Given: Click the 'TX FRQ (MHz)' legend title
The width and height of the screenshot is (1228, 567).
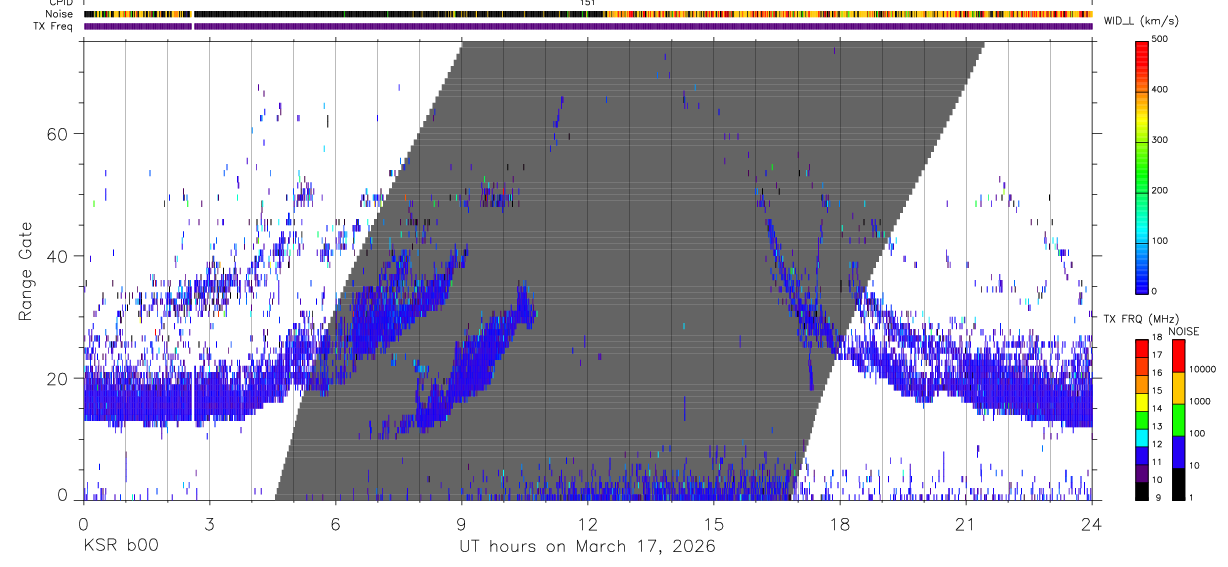Looking at the screenshot, I should tap(1143, 318).
